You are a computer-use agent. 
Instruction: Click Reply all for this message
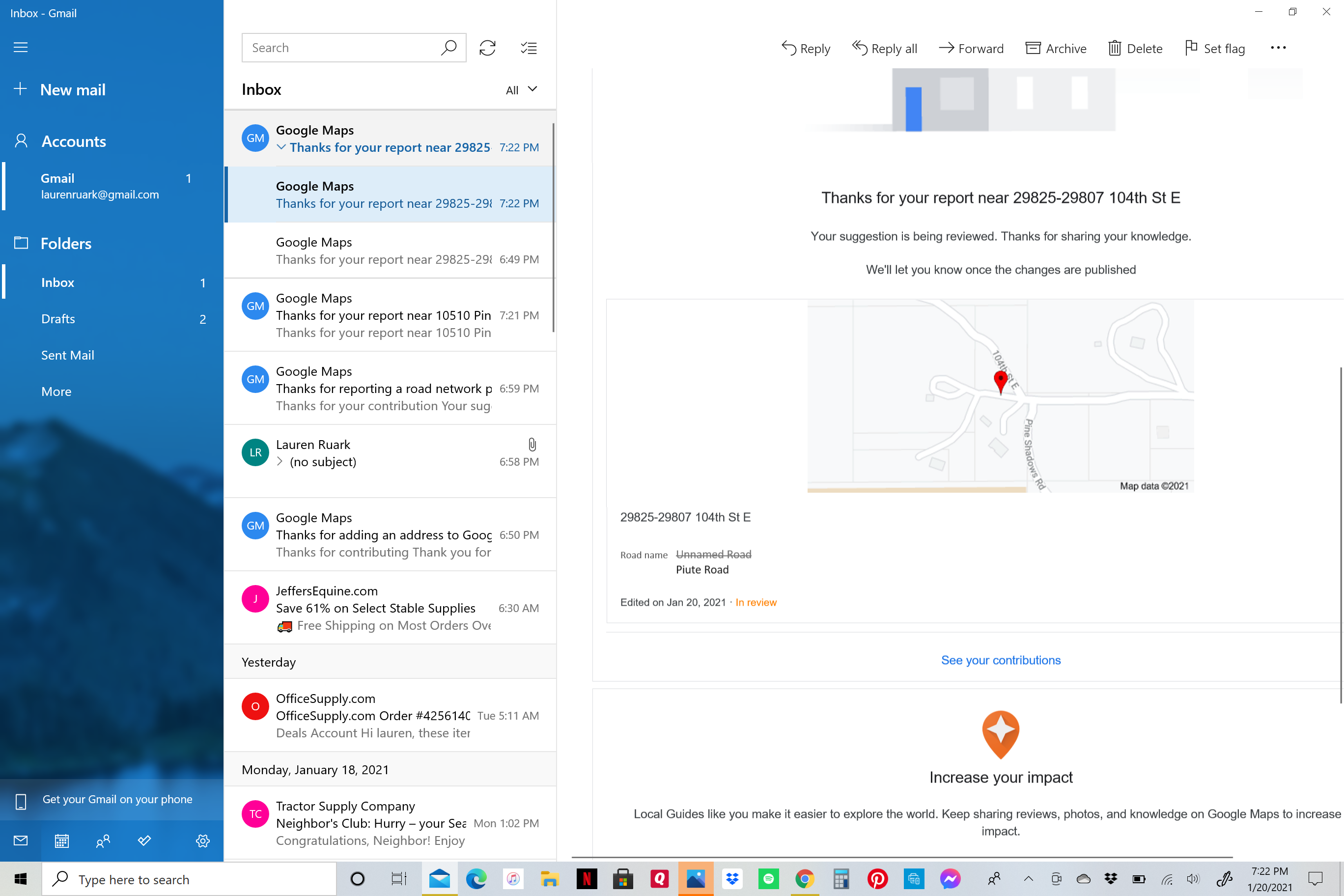[x=885, y=48]
